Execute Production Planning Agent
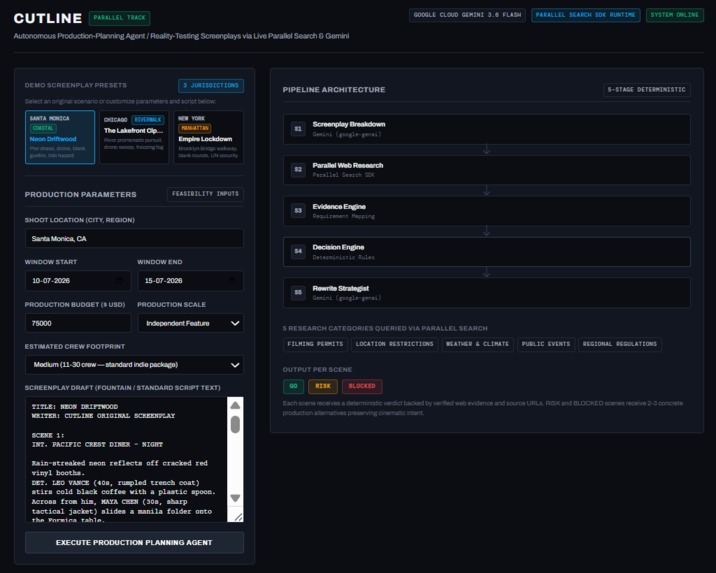This screenshot has width=716, height=573. click(134, 542)
